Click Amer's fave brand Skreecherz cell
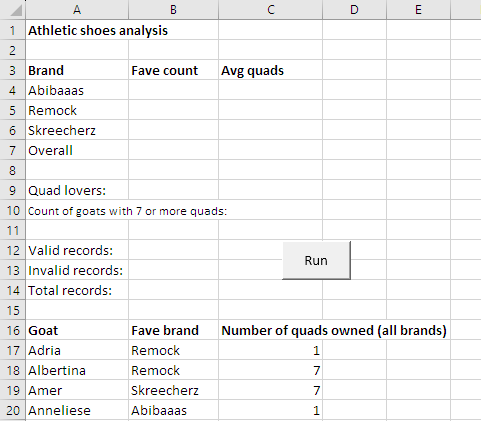This screenshot has width=481, height=421. point(173,390)
